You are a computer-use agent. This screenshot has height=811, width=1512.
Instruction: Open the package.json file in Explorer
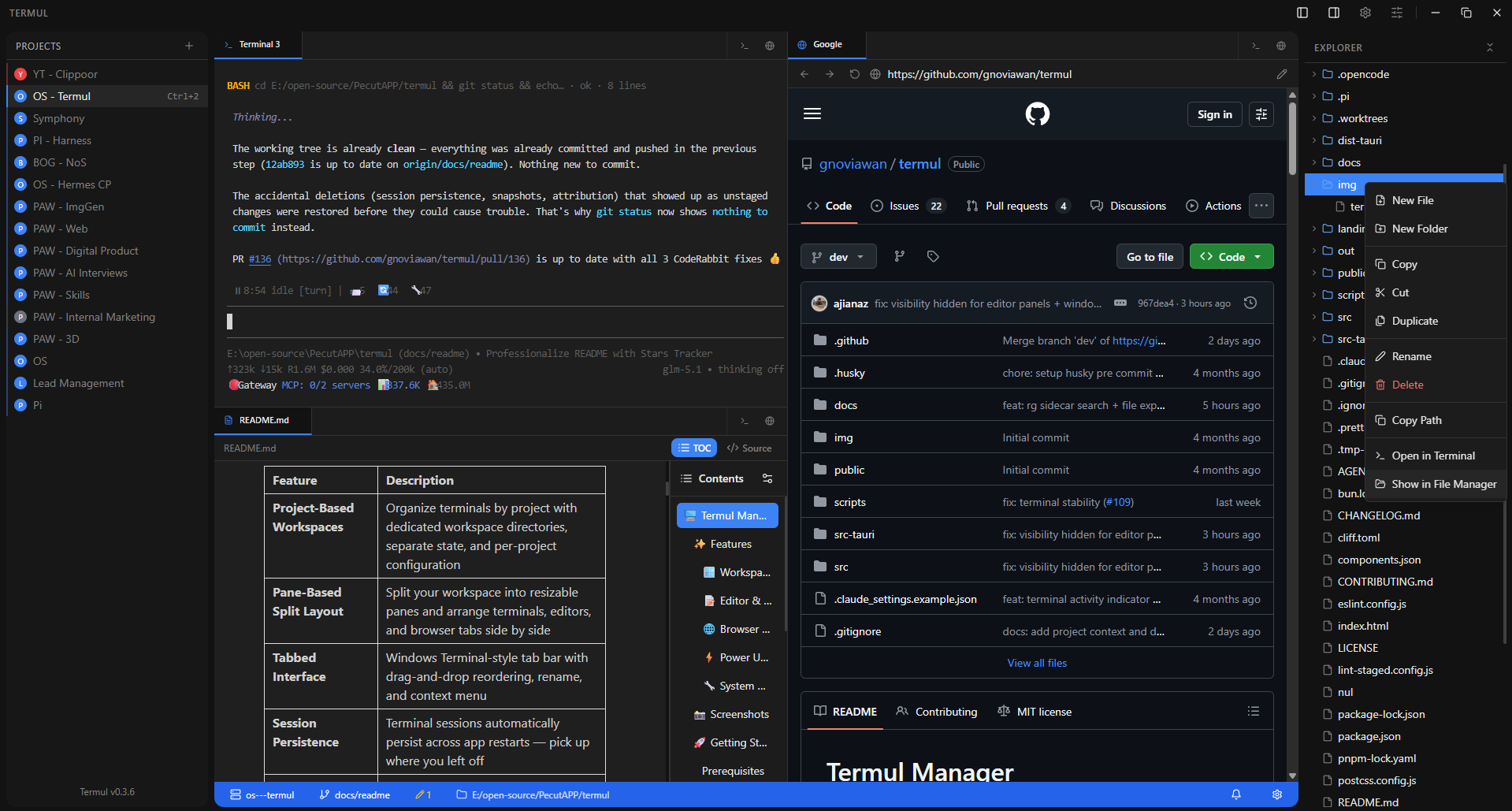[1369, 736]
